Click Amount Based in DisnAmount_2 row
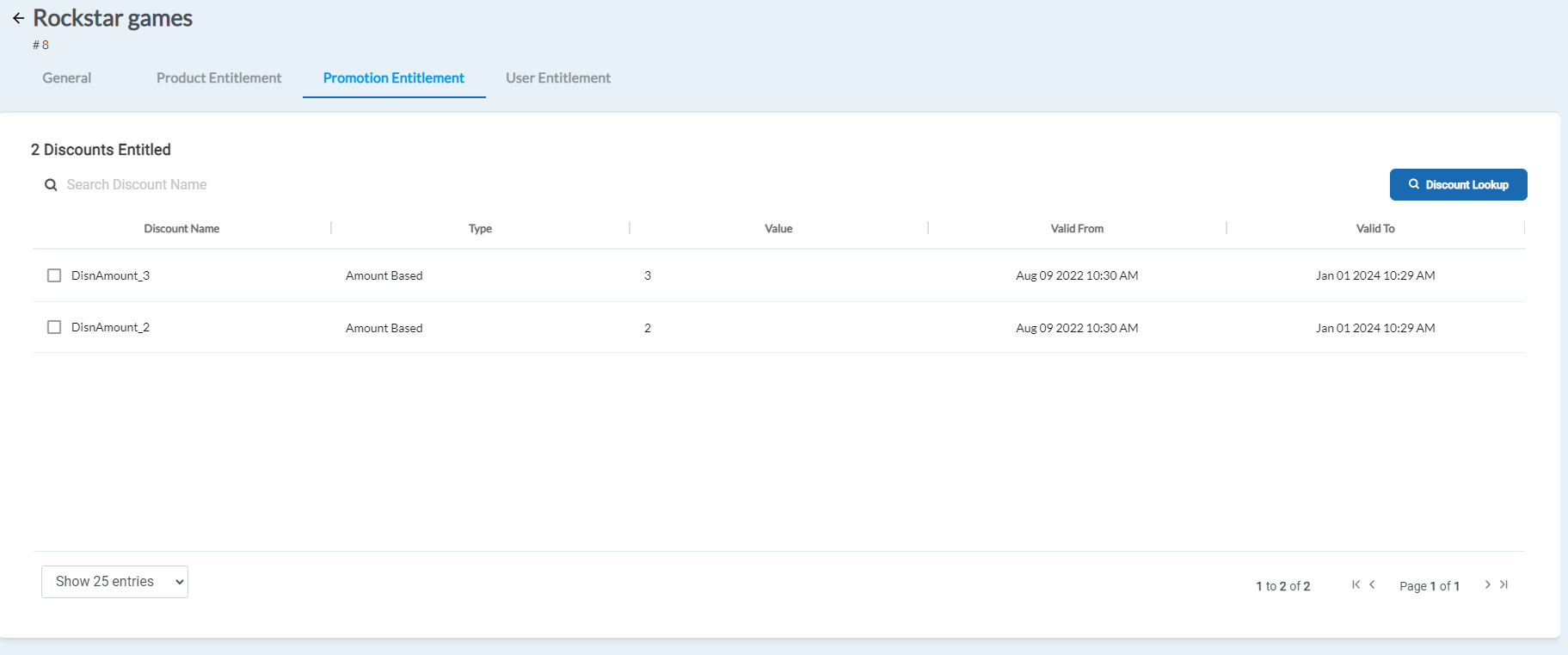Image resolution: width=1568 pixels, height=655 pixels. 384,328
